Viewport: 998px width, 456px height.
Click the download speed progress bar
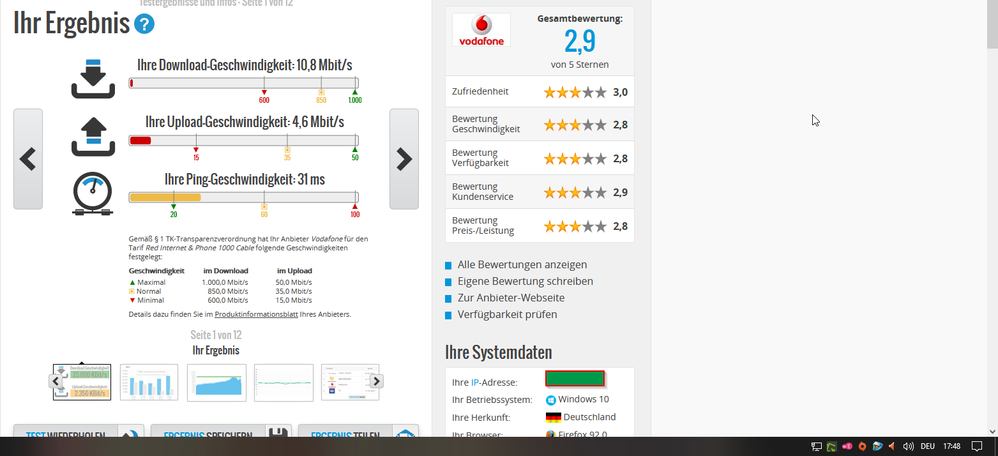pyautogui.click(x=243, y=83)
